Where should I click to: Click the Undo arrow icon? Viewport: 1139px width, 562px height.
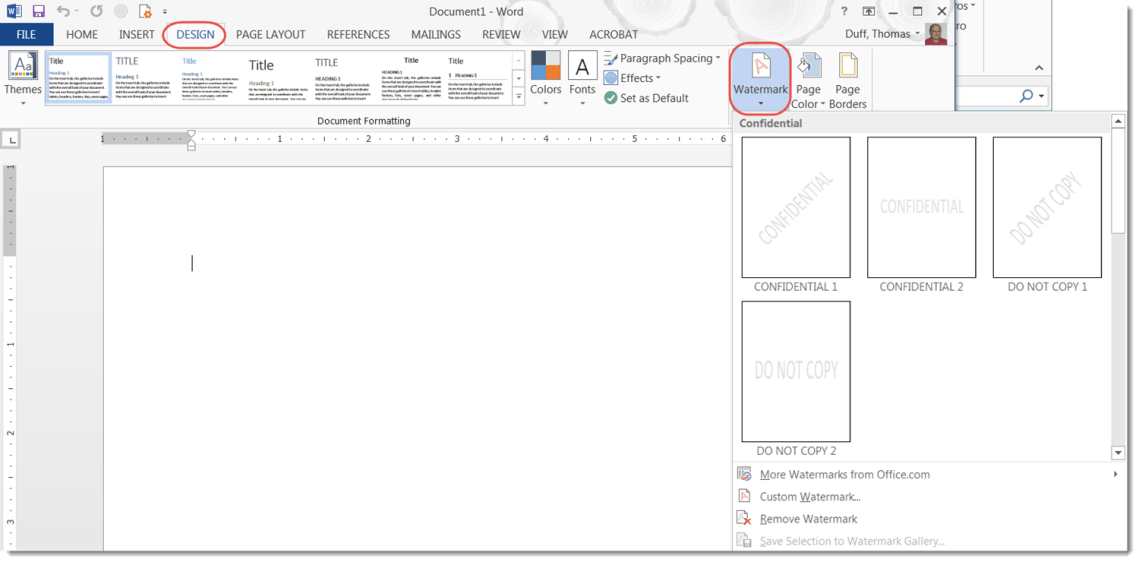pos(63,12)
